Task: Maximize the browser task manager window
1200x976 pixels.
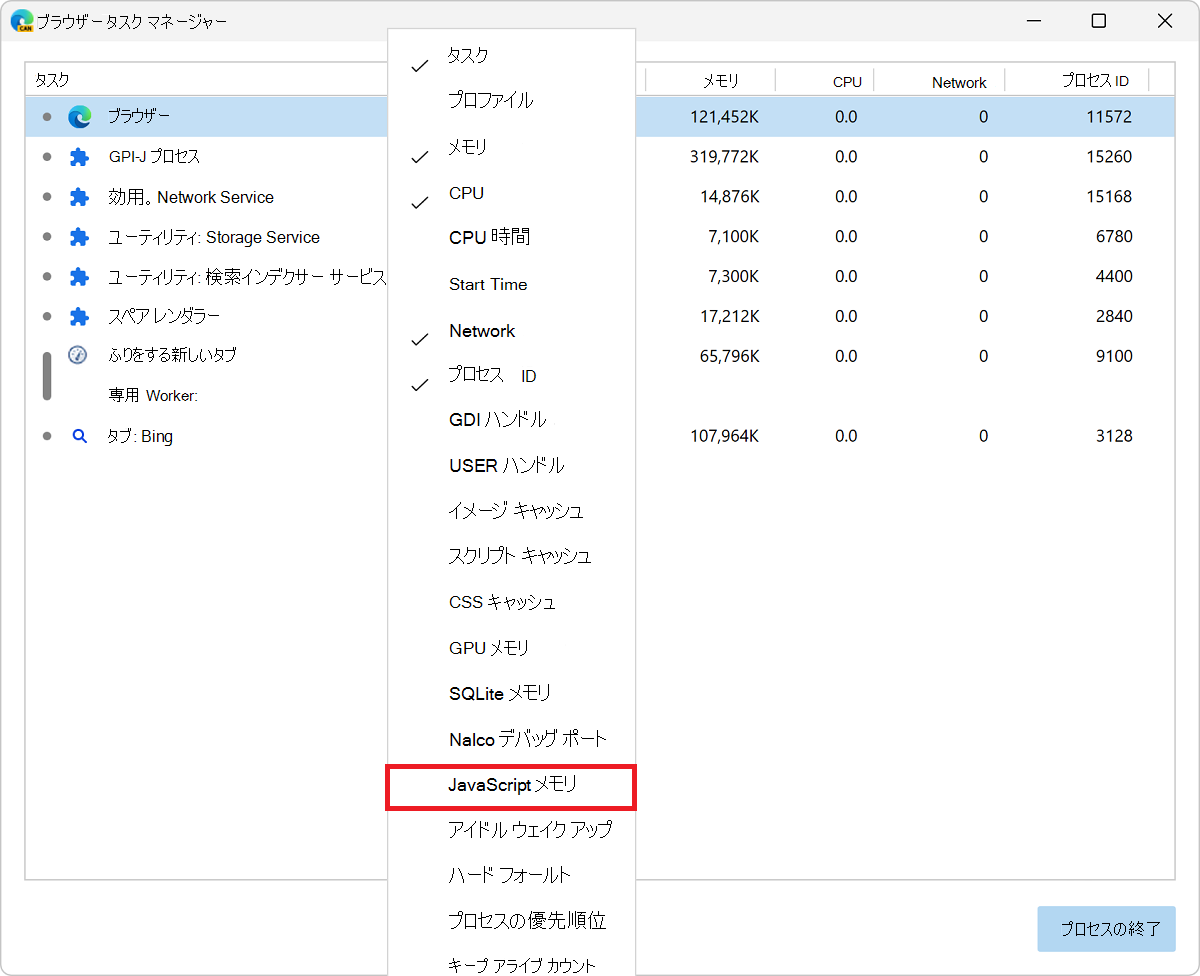Action: pyautogui.click(x=1098, y=21)
